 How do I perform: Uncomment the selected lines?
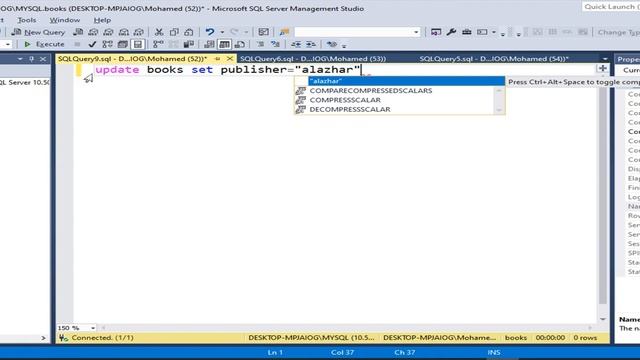276,44
